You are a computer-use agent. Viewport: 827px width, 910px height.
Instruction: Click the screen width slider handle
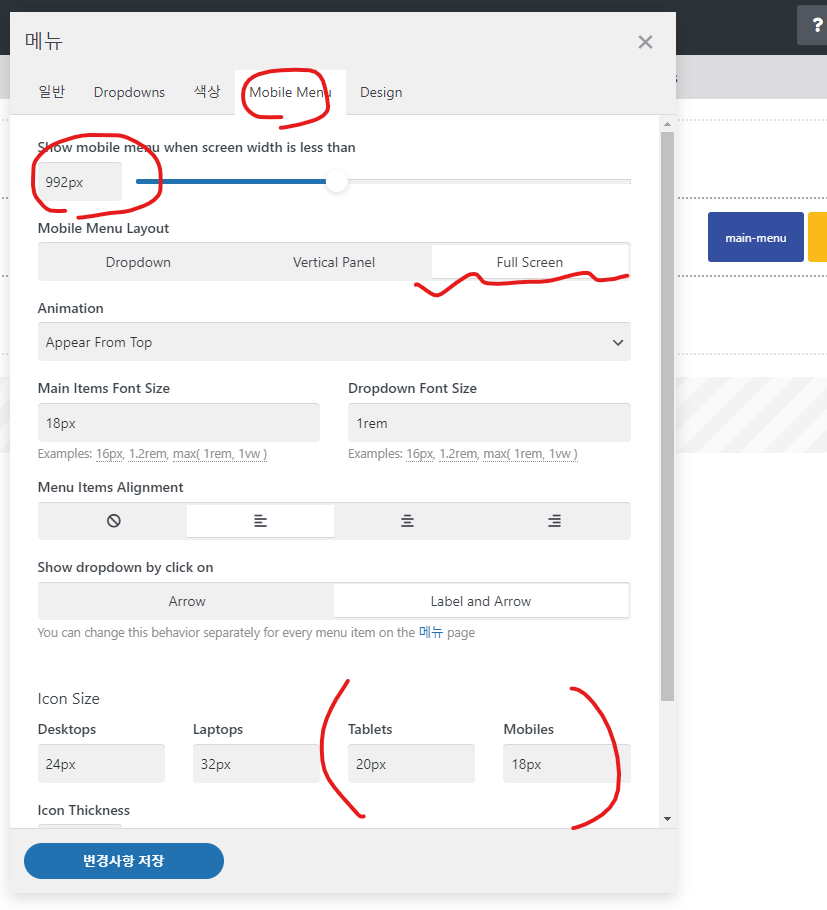click(336, 182)
